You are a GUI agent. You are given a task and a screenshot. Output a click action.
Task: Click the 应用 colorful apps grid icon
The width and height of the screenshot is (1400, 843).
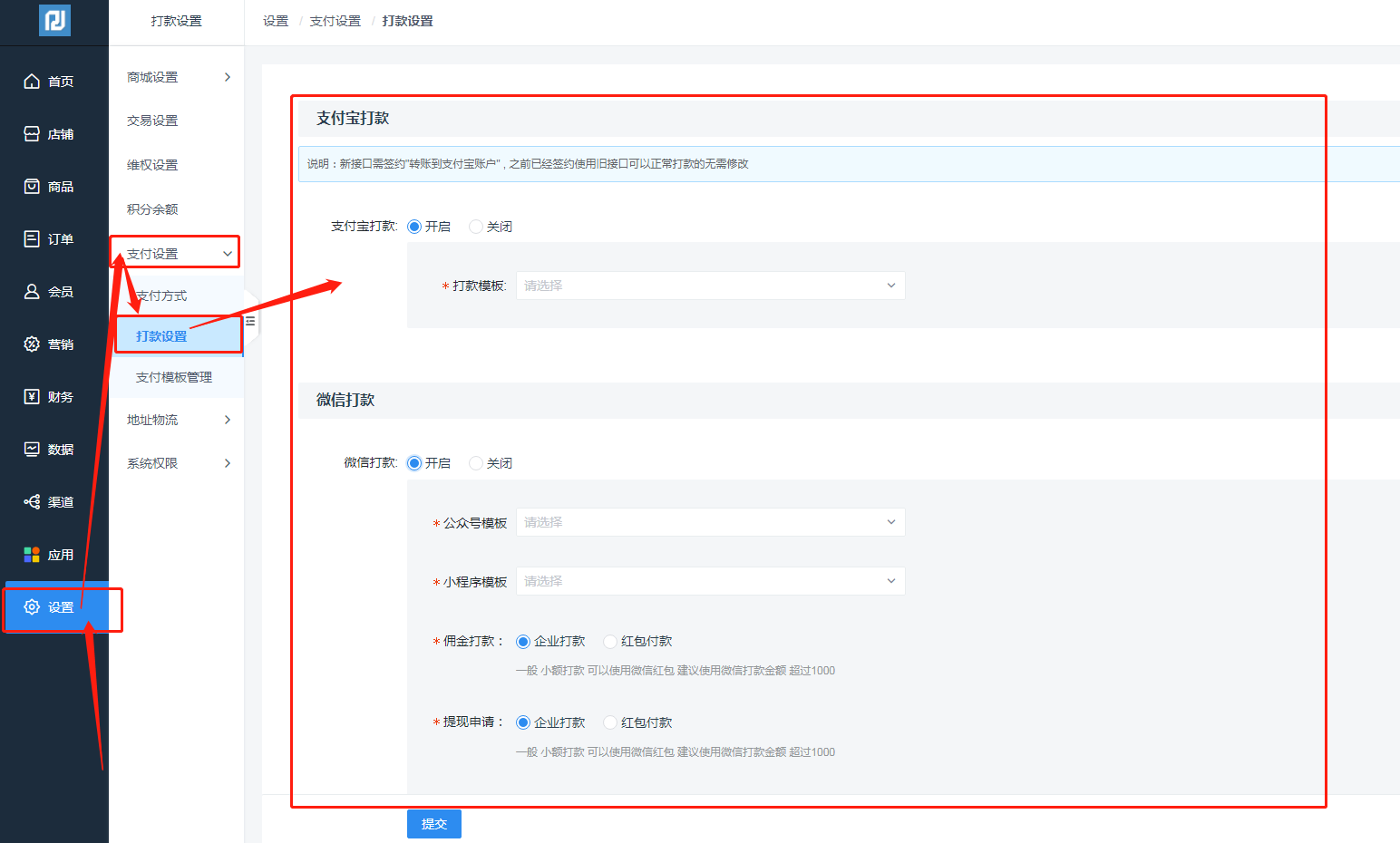click(32, 554)
